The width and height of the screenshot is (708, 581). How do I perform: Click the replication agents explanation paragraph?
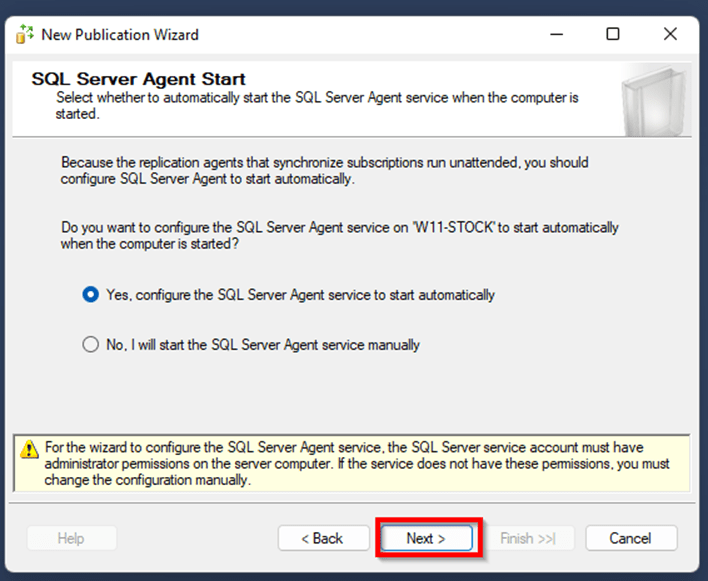325,171
